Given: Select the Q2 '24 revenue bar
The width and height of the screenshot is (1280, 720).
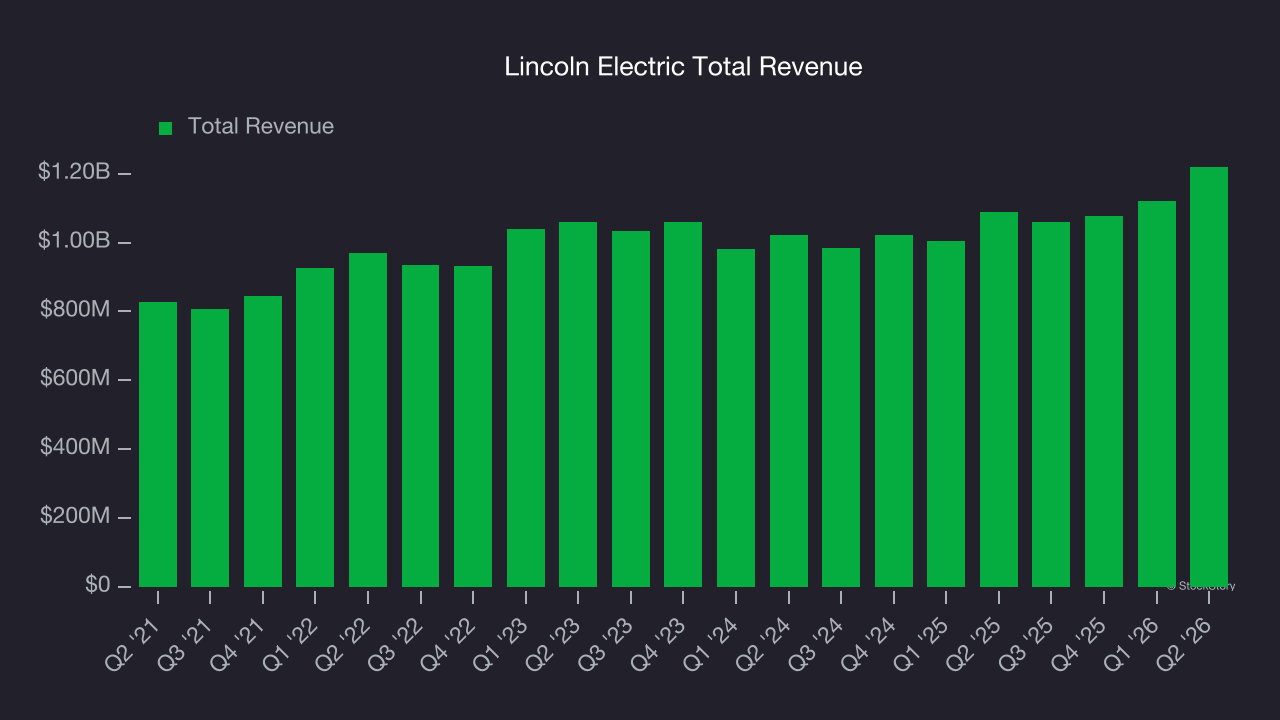Looking at the screenshot, I should pos(789,411).
